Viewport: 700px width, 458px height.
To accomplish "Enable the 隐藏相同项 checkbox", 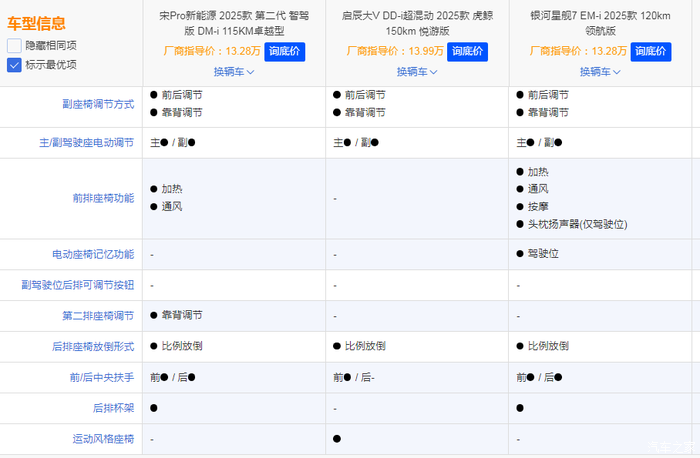I will 14,46.
